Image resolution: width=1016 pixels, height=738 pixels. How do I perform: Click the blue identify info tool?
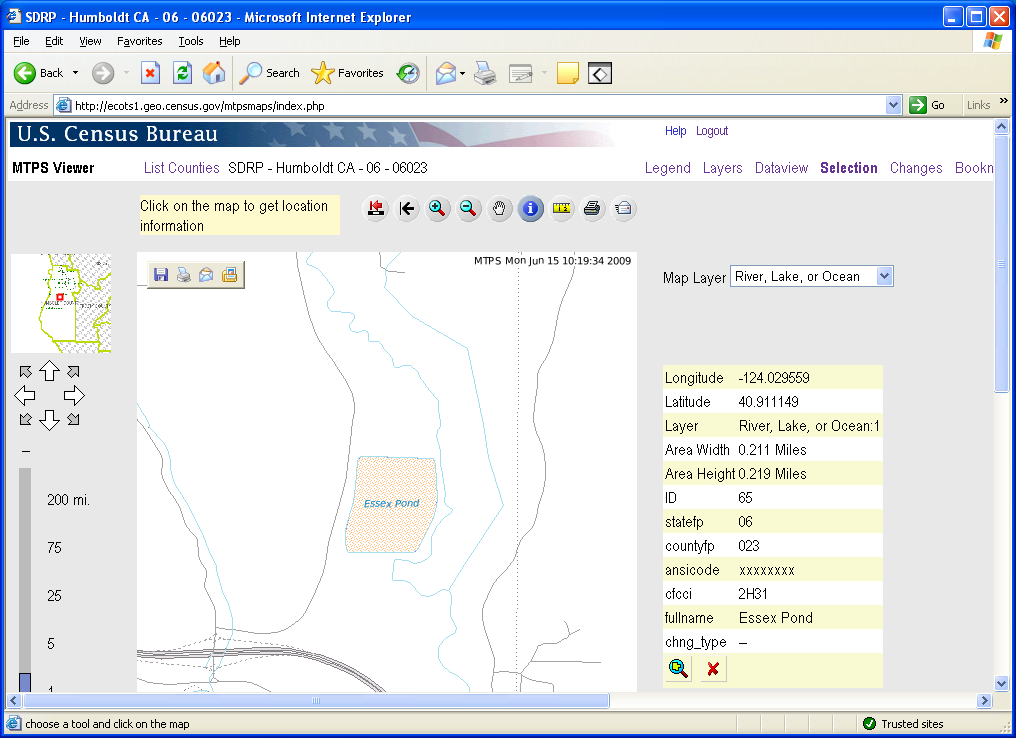tap(531, 208)
